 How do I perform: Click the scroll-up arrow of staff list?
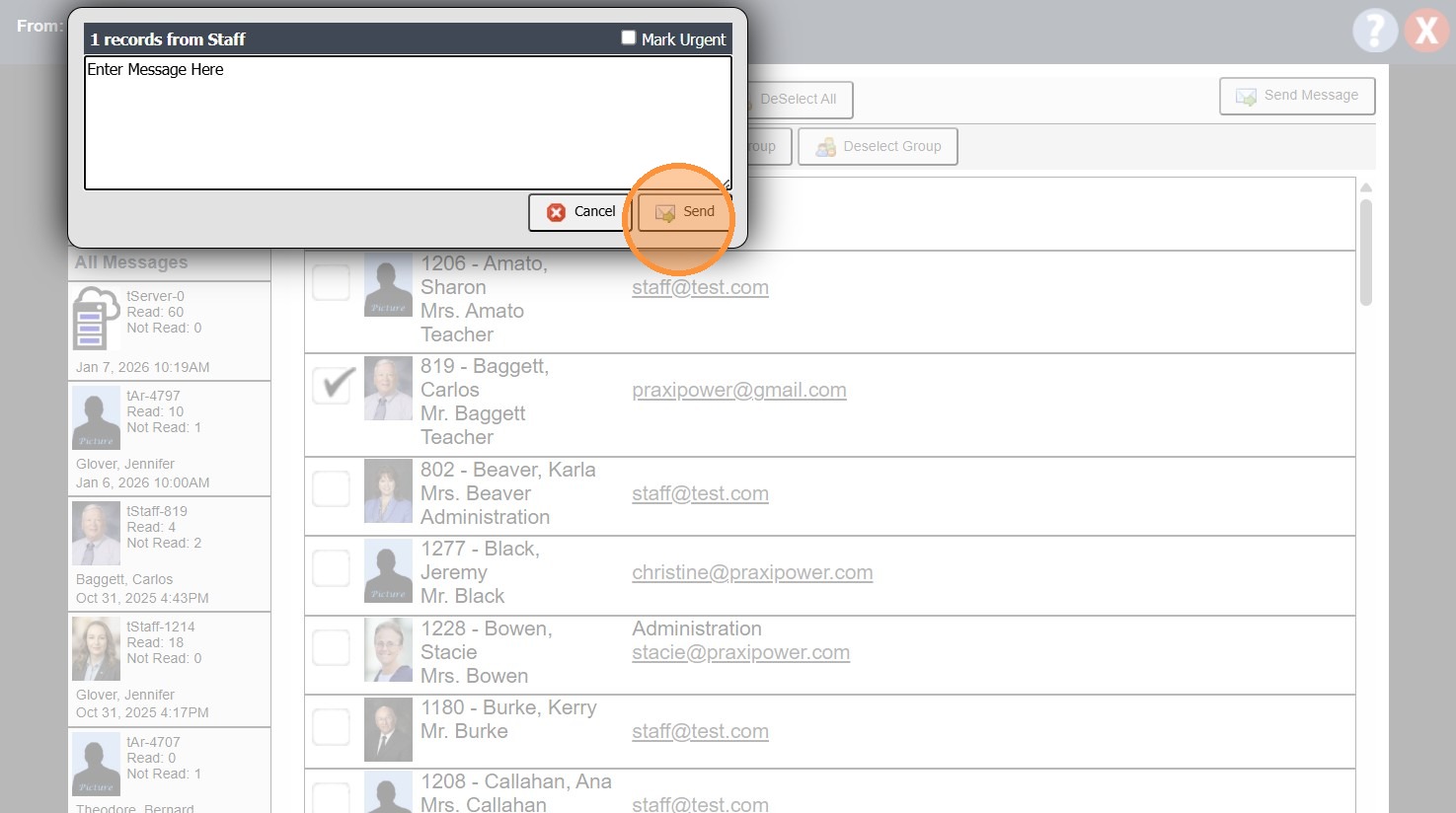(1366, 187)
